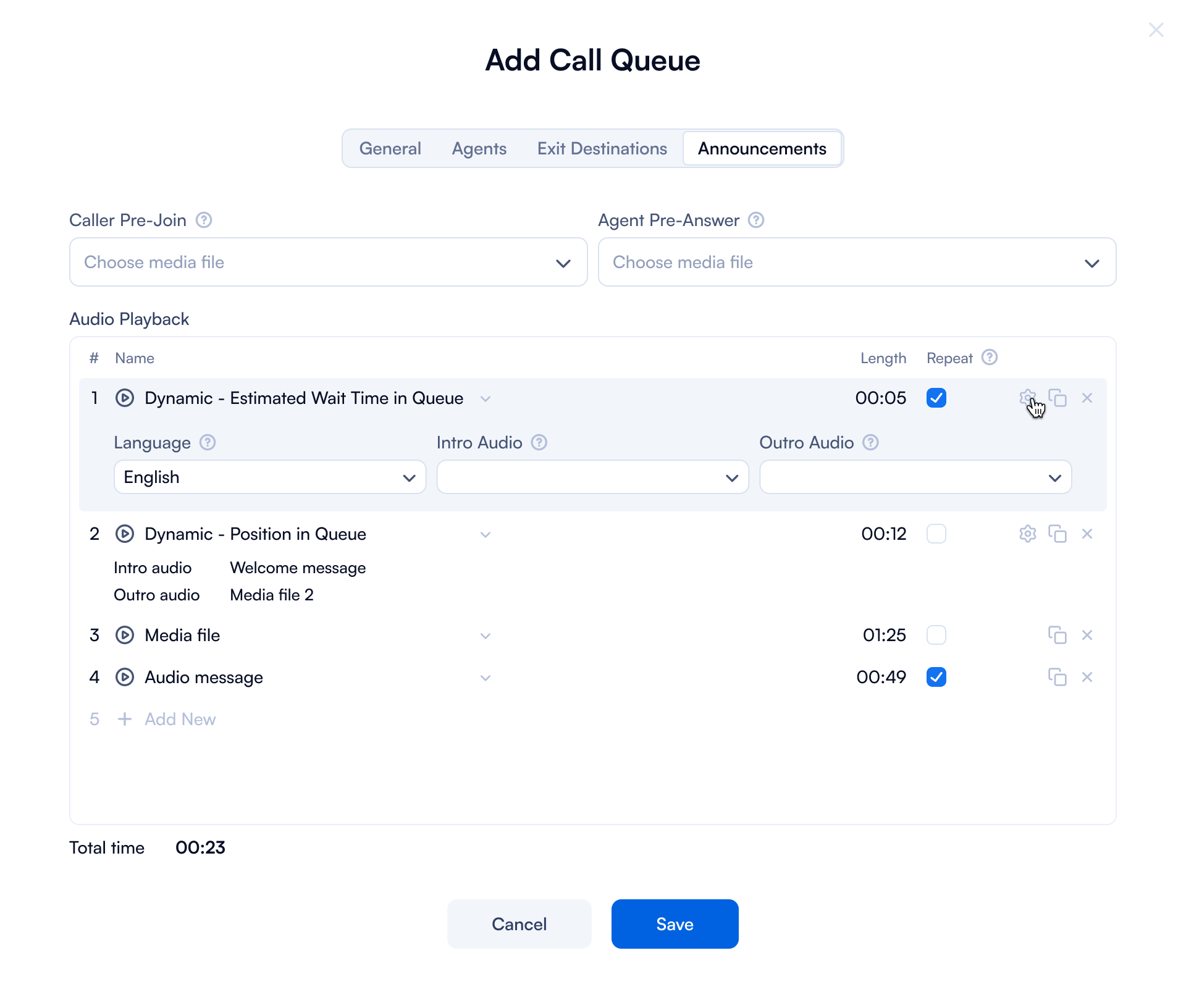Uncheck Repeat for Audio message
This screenshot has height=1008, width=1186.
click(936, 677)
